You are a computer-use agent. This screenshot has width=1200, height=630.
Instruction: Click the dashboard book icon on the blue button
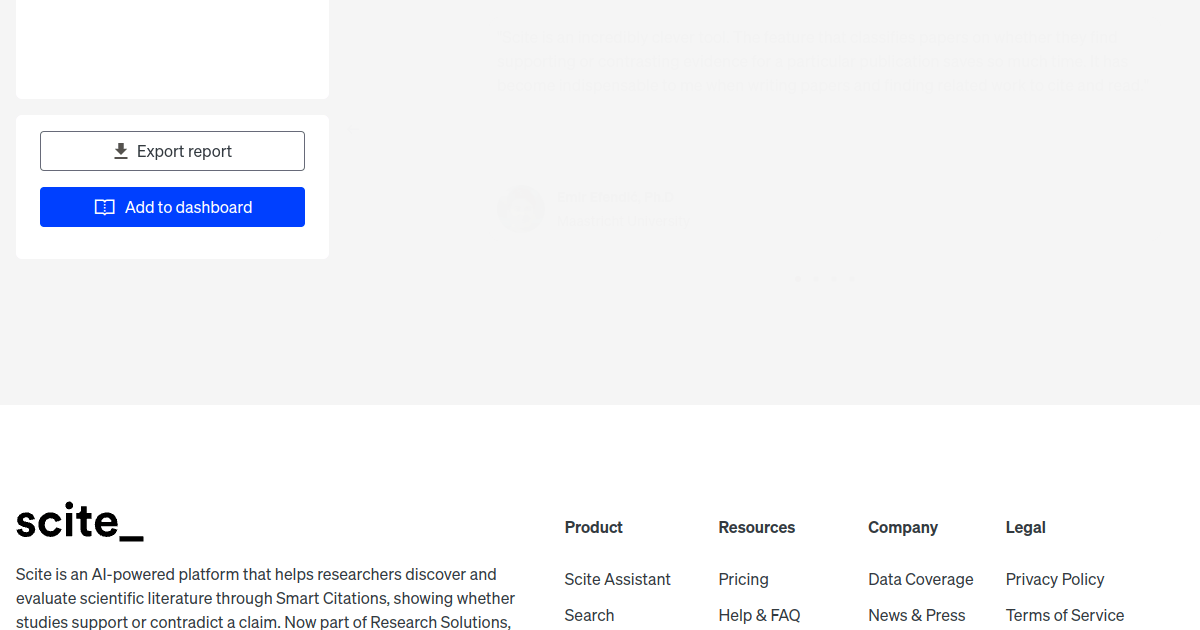point(105,207)
